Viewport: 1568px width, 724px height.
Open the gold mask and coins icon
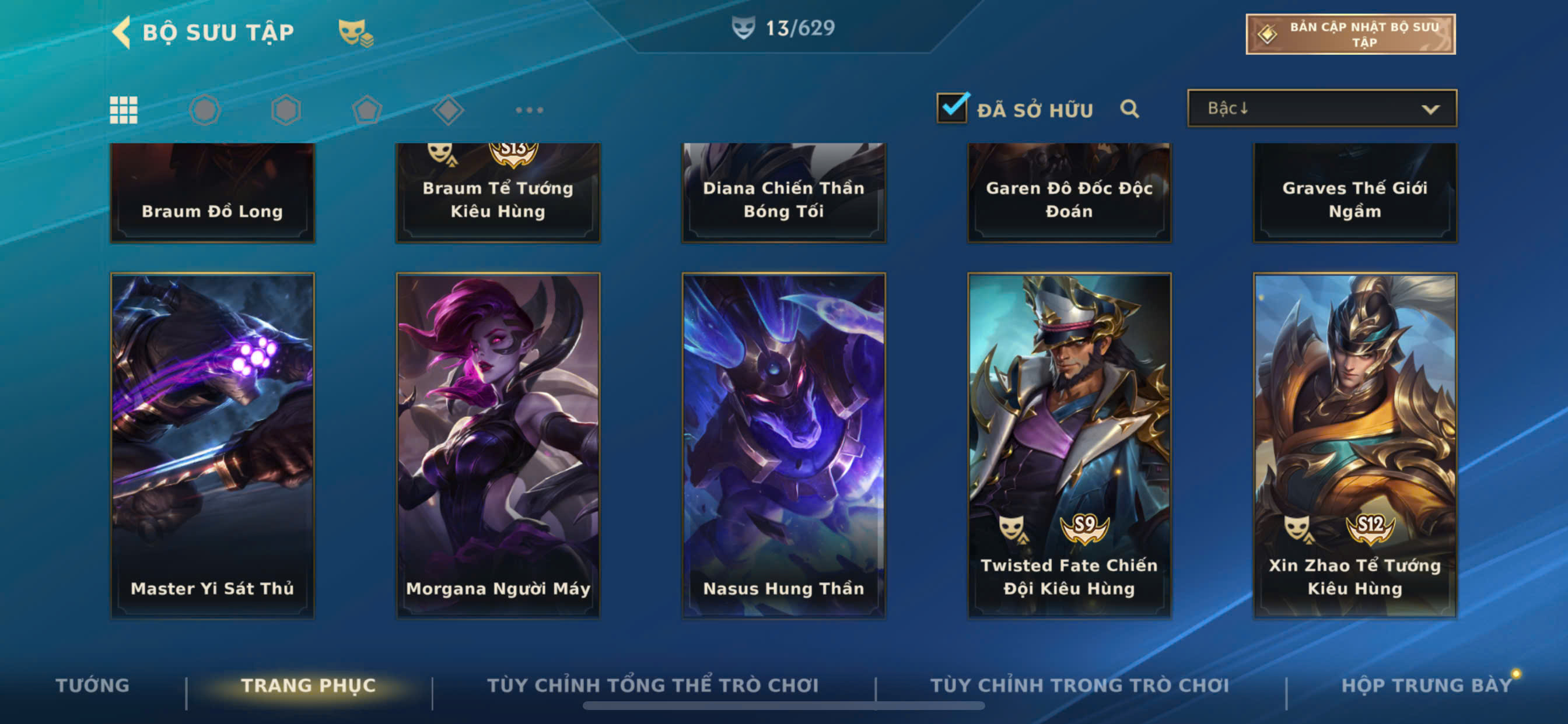coord(356,33)
